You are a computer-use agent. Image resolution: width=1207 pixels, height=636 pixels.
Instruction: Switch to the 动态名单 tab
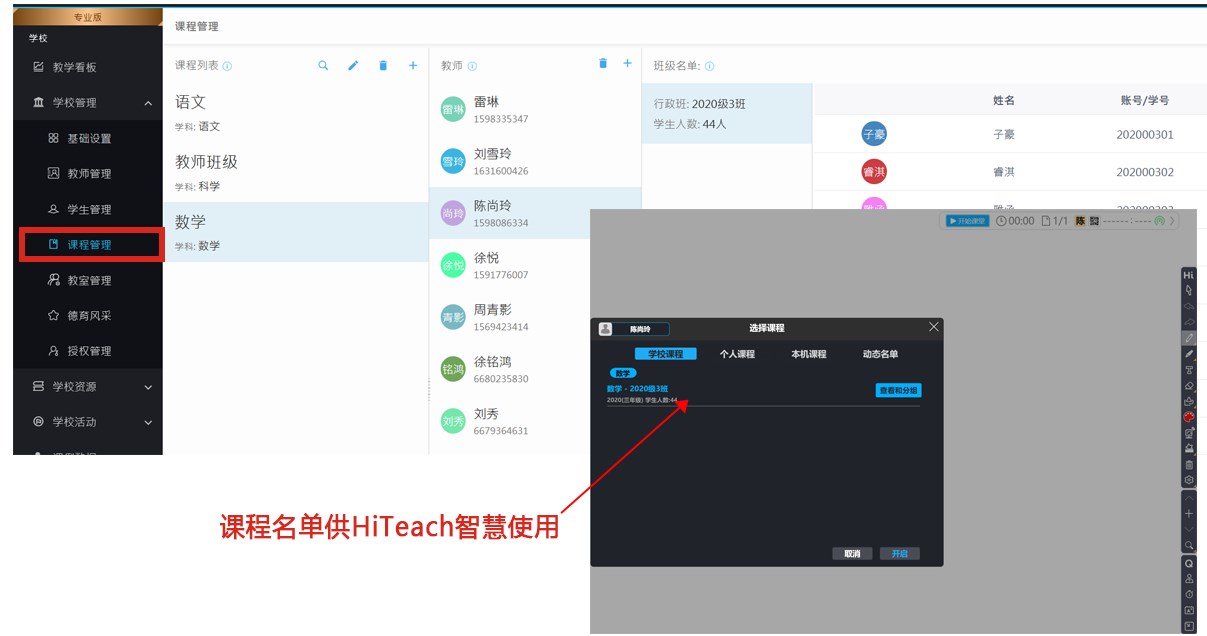pyautogui.click(x=880, y=354)
